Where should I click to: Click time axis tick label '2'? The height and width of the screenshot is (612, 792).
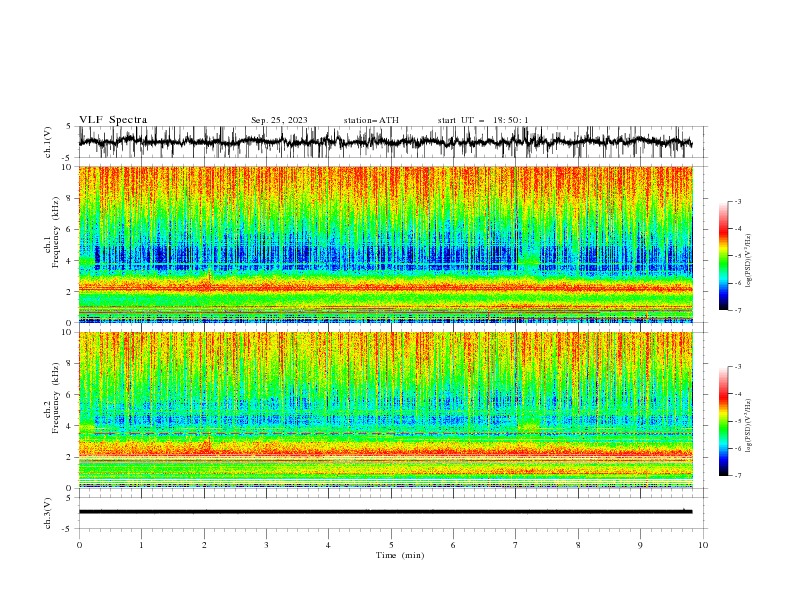pyautogui.click(x=204, y=545)
